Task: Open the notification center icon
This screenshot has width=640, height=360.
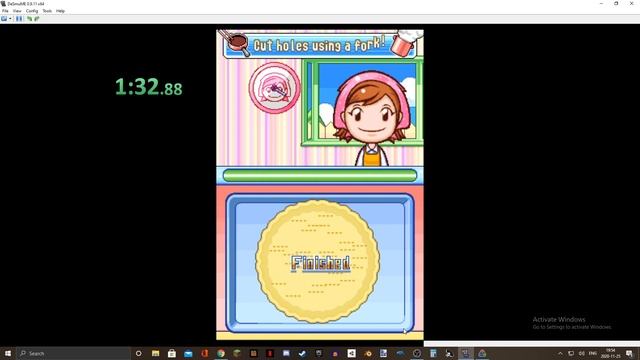Action: tap(629, 353)
